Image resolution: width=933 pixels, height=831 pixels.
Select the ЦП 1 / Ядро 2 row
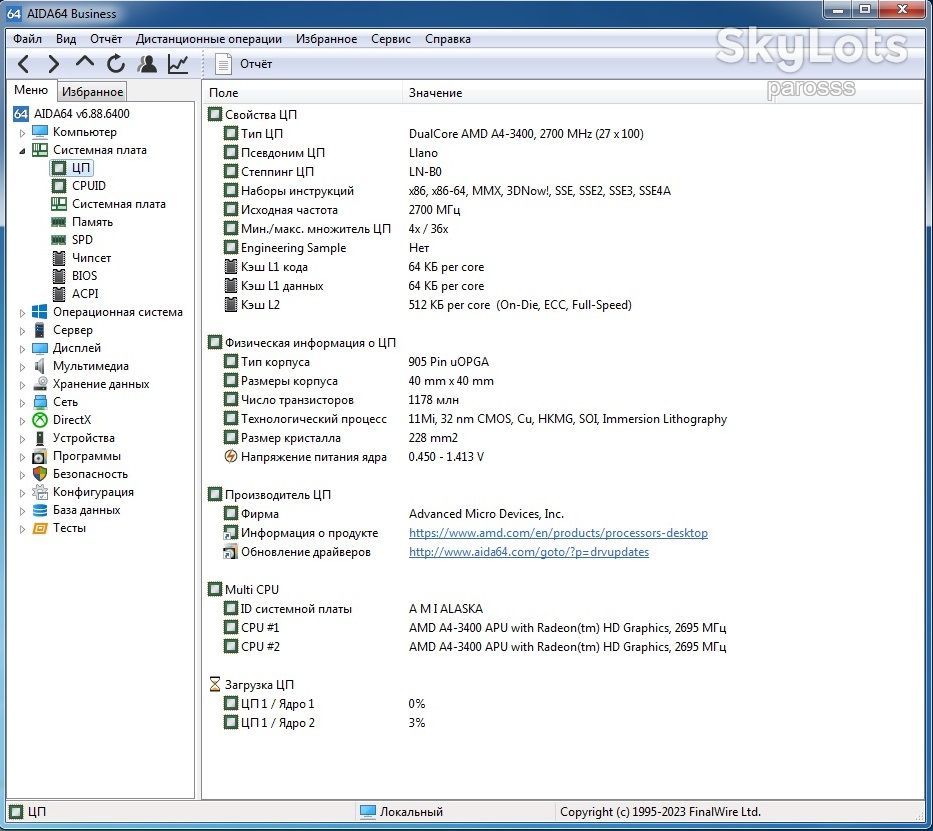coord(562,723)
